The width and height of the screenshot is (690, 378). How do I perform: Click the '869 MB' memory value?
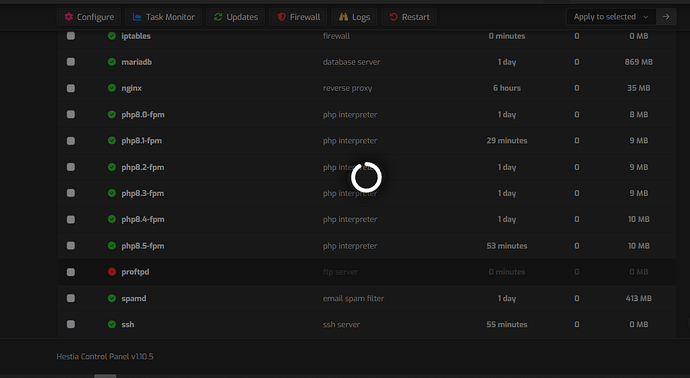tap(639, 62)
